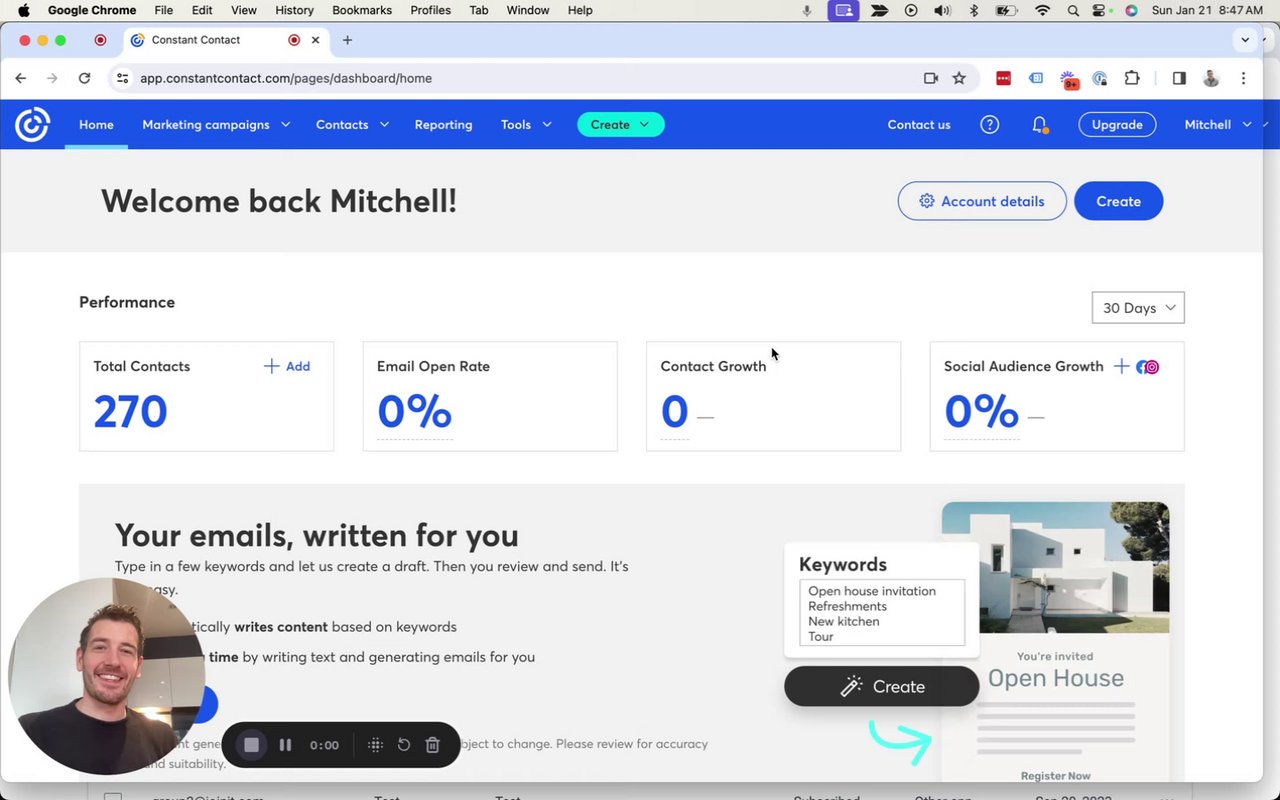Screen dimensions: 1280x800
Task: Open a new browser tab
Action: click(x=347, y=40)
